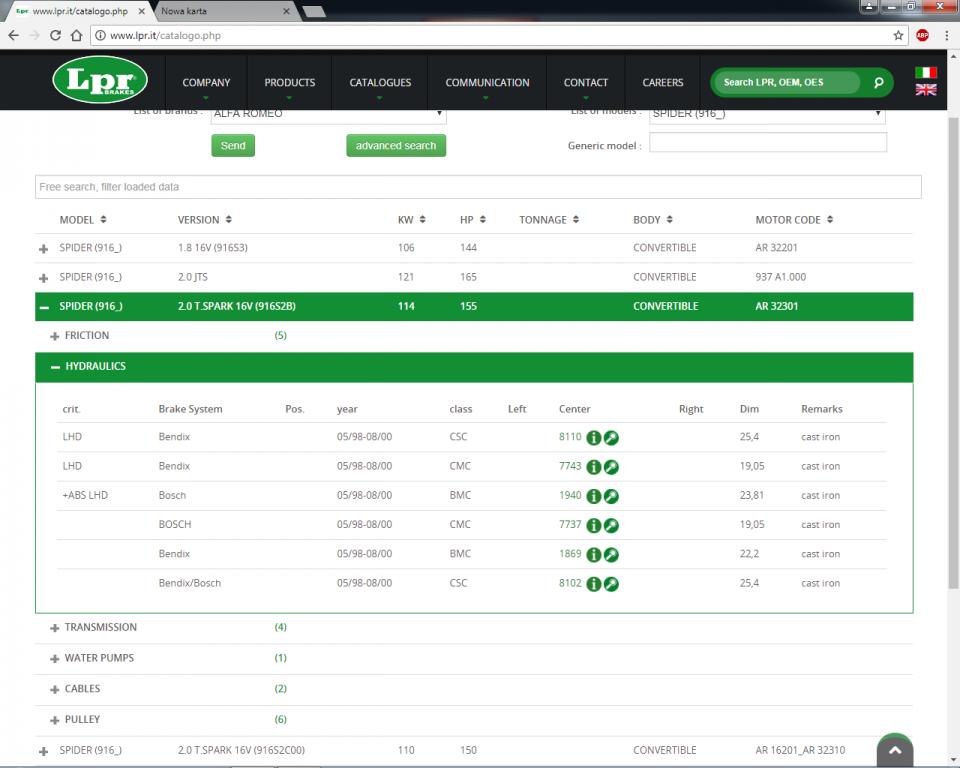This screenshot has width=960, height=768.
Task: Click the free search filter field
Action: (478, 187)
